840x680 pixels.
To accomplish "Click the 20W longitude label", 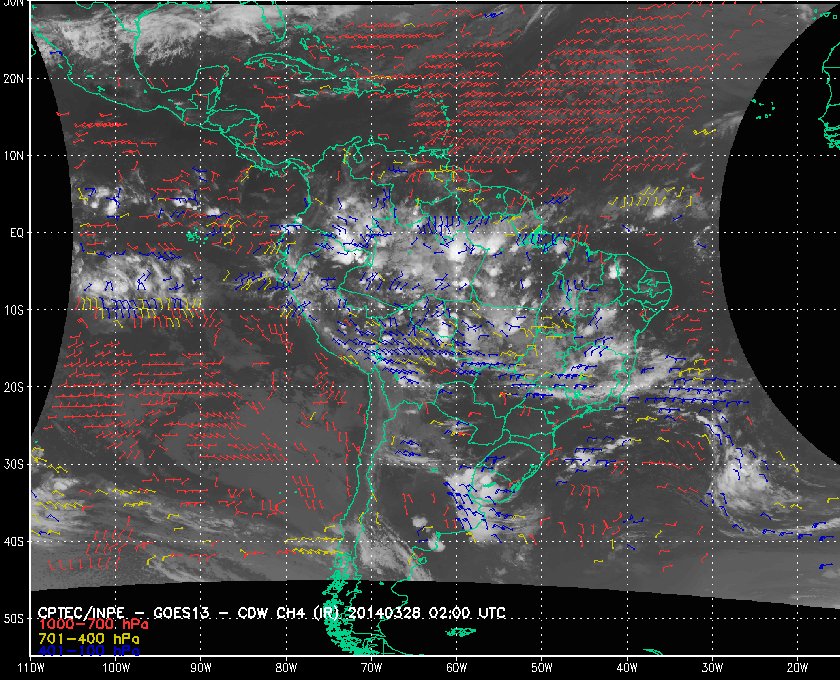I will [797, 668].
